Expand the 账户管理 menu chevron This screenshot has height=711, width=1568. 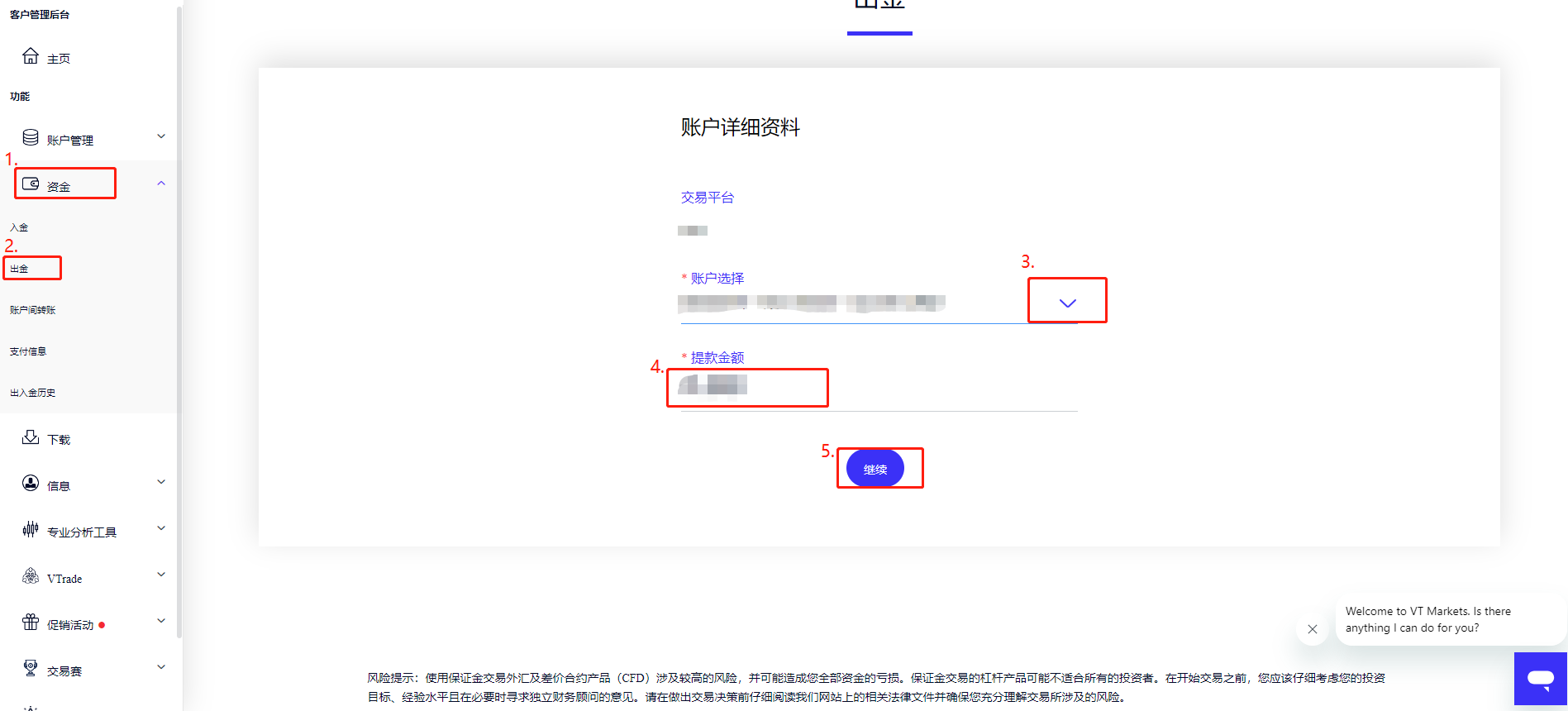point(161,136)
